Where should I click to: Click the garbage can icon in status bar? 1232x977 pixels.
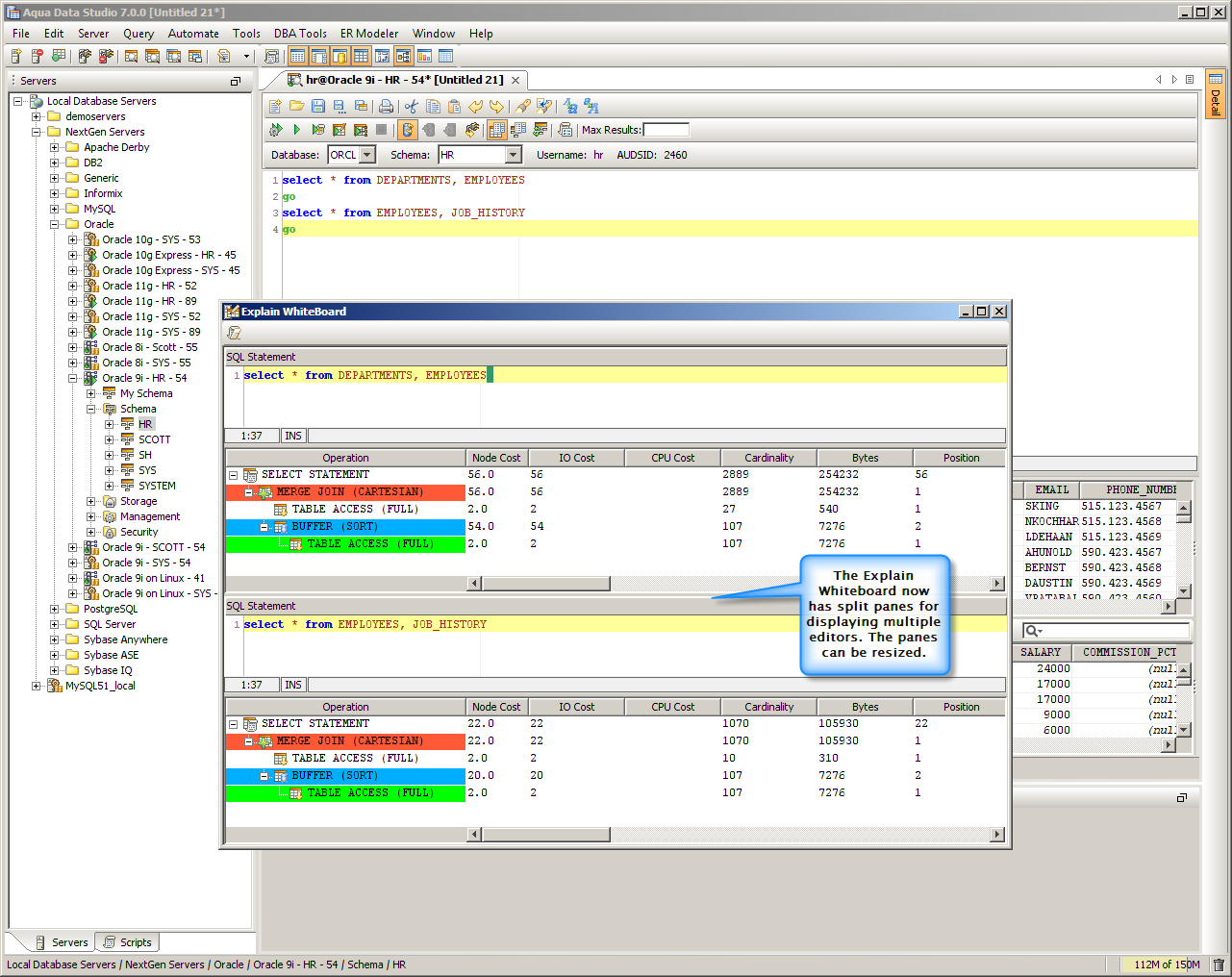pyautogui.click(x=1219, y=964)
